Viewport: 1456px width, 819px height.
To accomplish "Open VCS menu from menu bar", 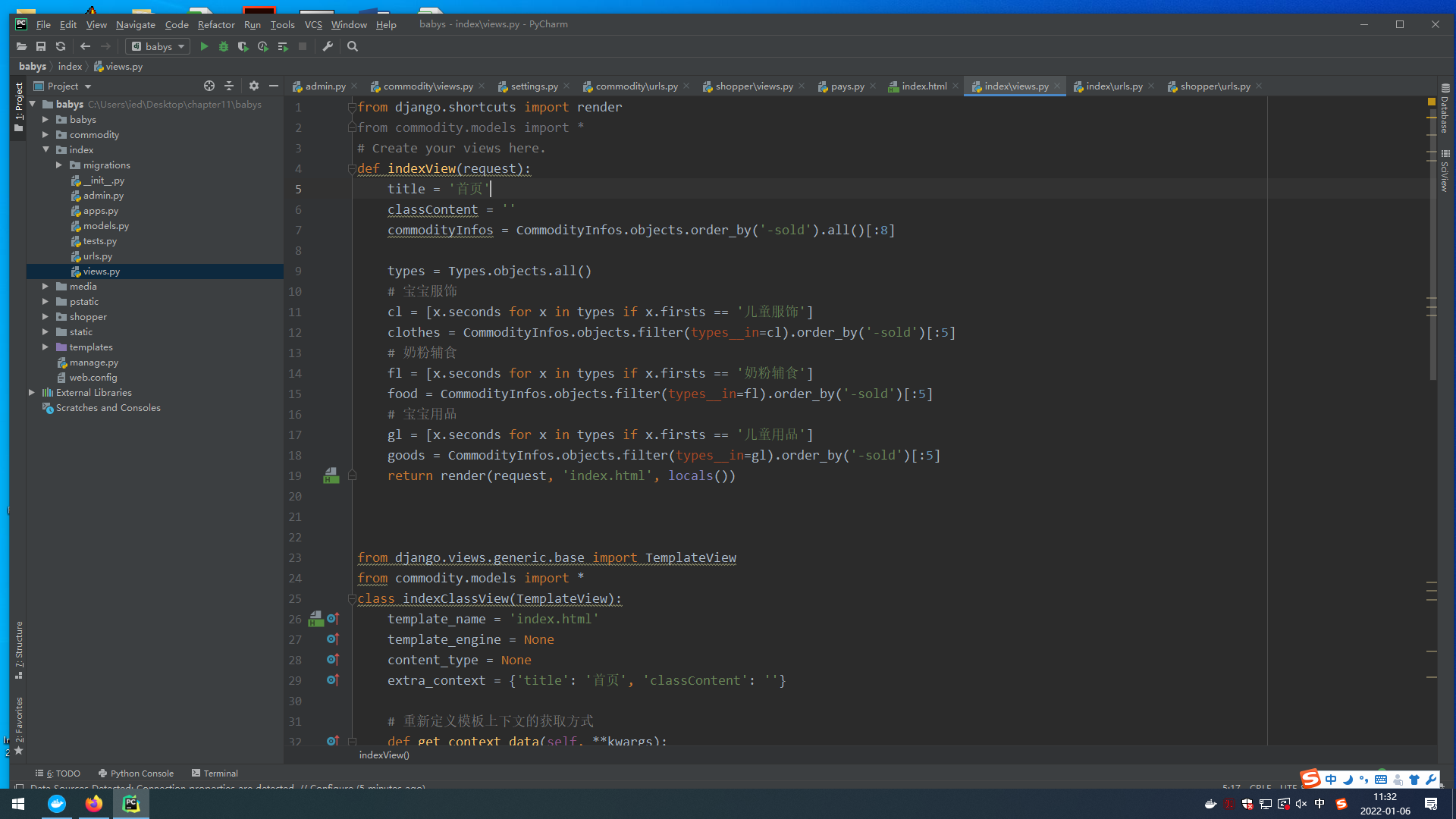I will coord(313,23).
